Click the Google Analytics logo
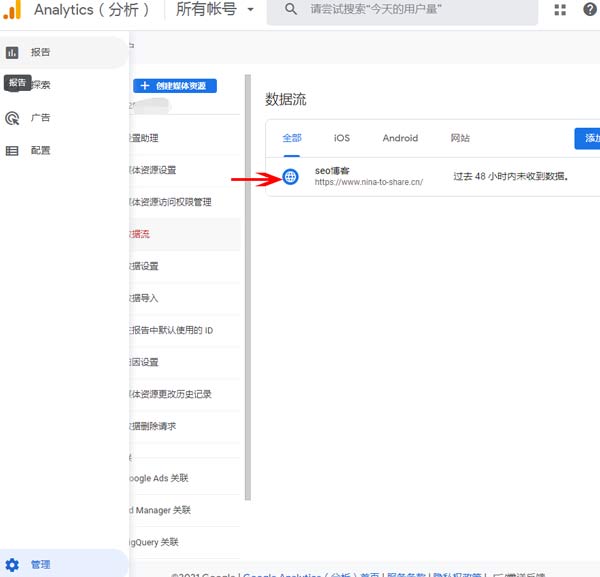 point(12,10)
